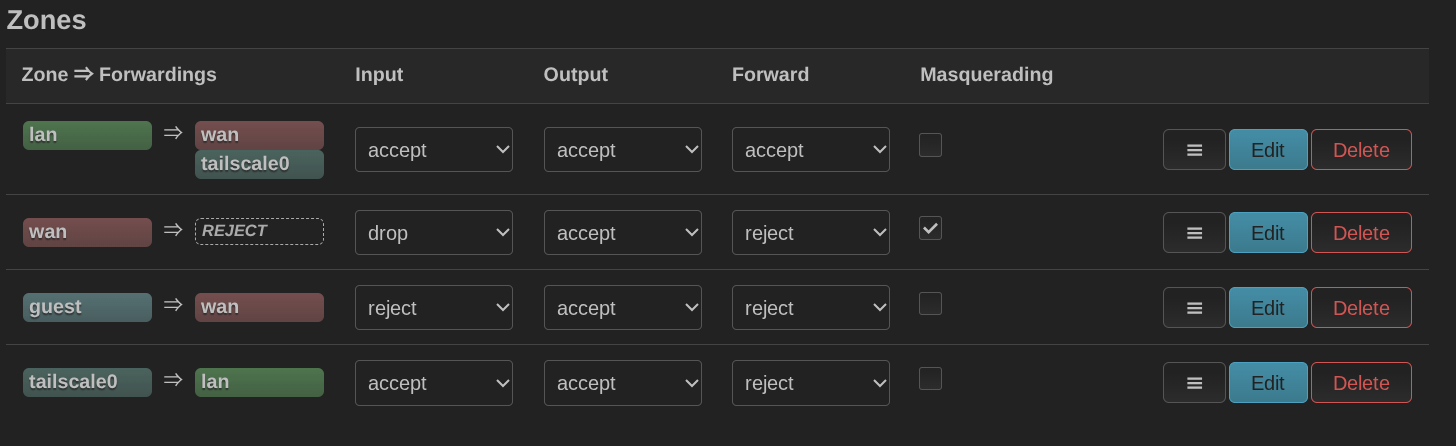Image resolution: width=1456 pixels, height=446 pixels.
Task: Delete the guest zone
Action: click(1361, 308)
